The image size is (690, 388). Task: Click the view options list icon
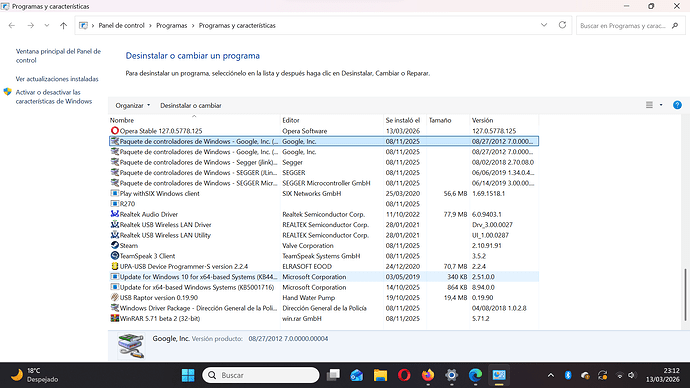(649, 105)
